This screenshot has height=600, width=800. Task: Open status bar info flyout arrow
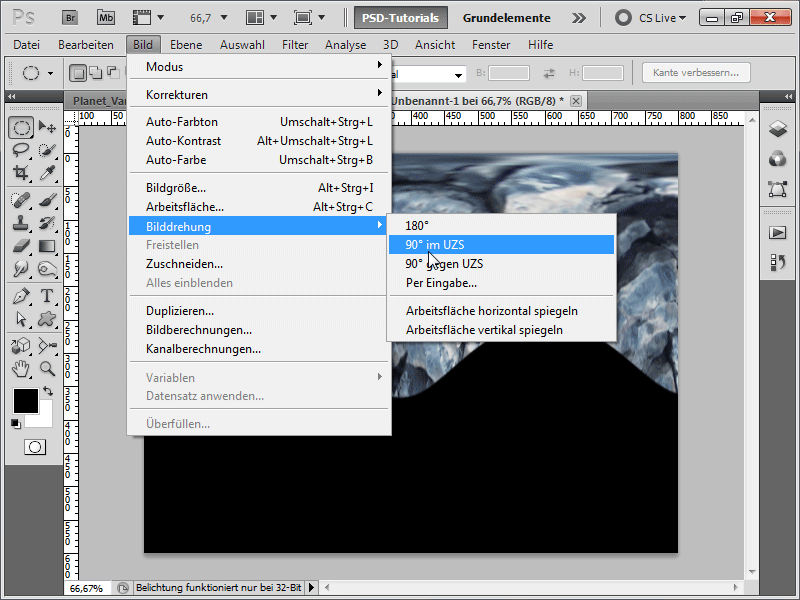pyautogui.click(x=311, y=588)
